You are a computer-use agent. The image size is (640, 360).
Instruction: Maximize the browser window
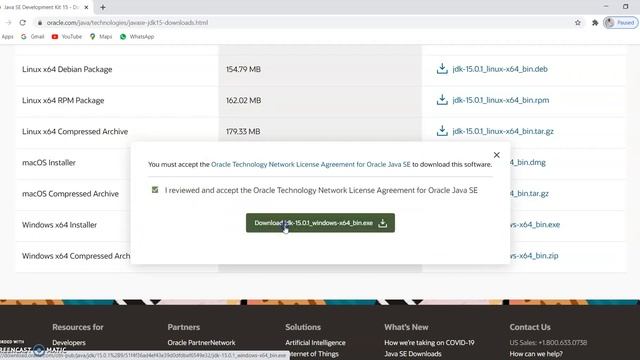point(625,7)
